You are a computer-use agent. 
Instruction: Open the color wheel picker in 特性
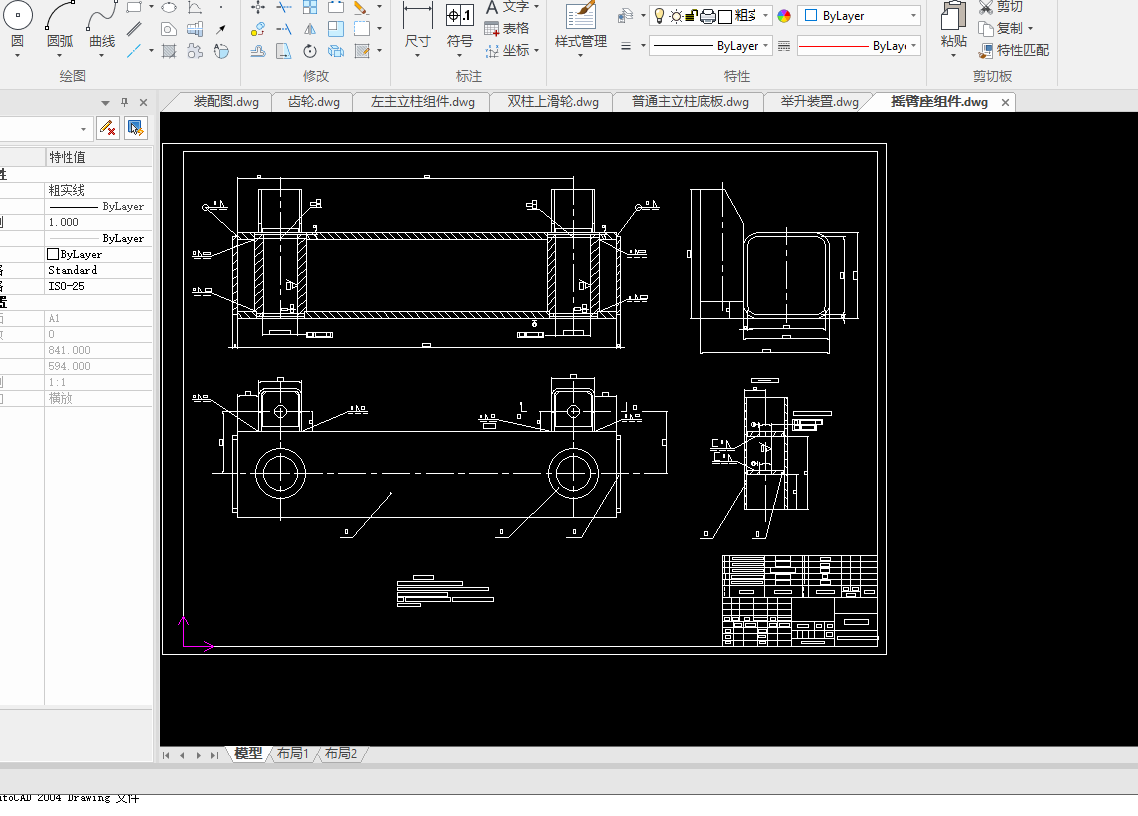(x=784, y=16)
